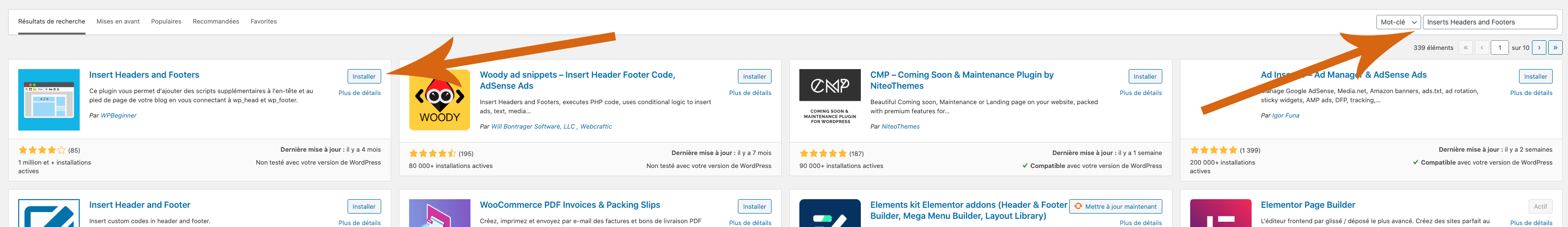Click the Woody ad snippets plugin icon
The image size is (1568, 227).
[439, 100]
